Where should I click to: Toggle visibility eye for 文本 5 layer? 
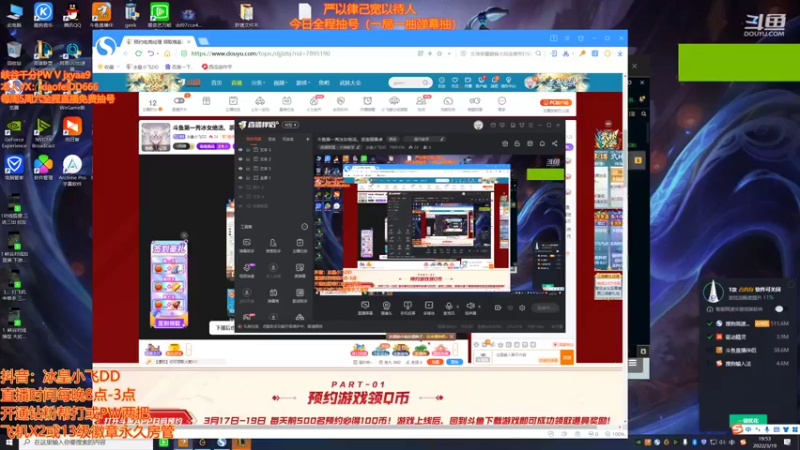(x=240, y=168)
